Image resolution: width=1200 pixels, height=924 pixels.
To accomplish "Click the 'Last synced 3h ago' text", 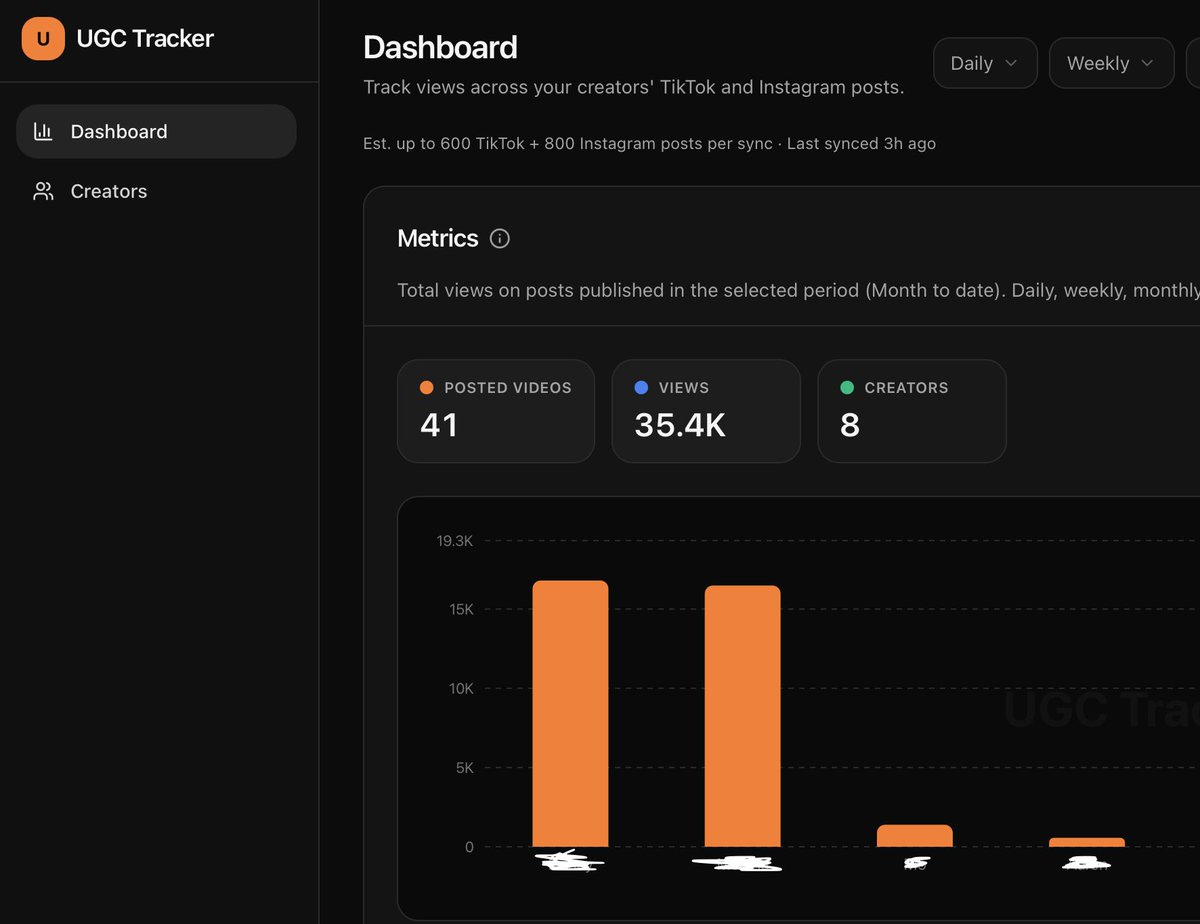I will click(861, 143).
